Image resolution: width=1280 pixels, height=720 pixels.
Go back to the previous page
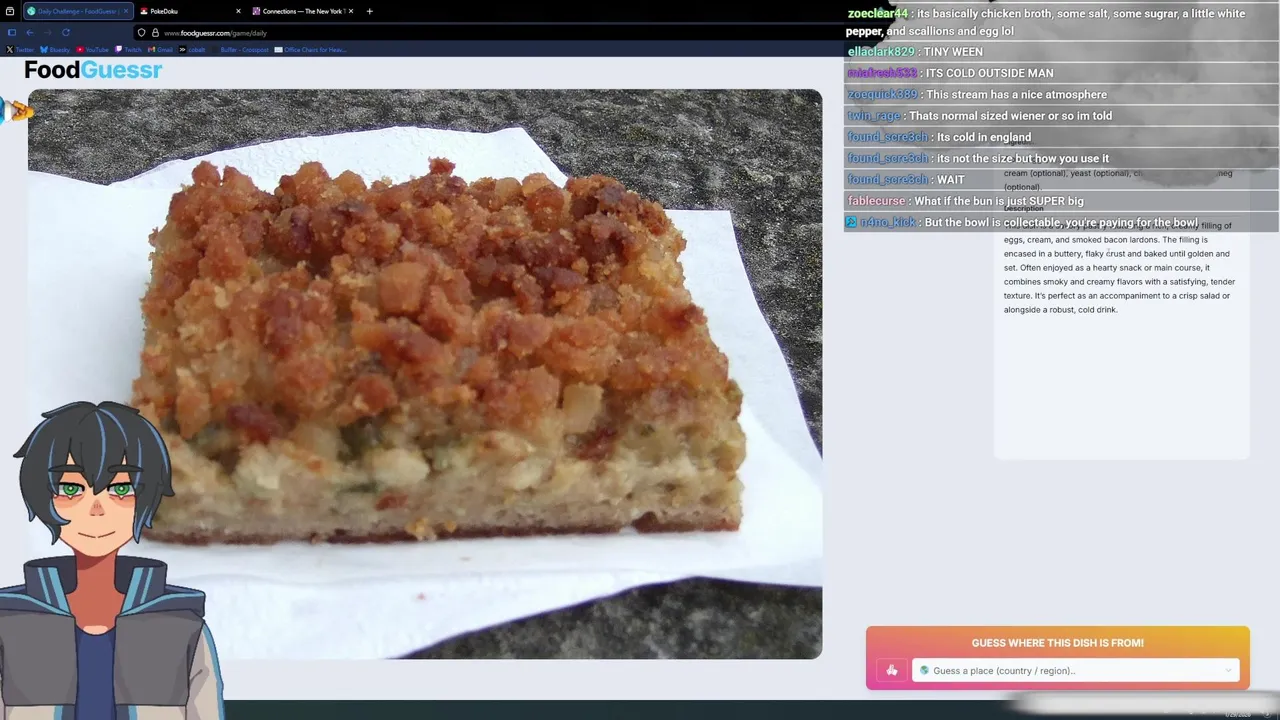(x=30, y=32)
